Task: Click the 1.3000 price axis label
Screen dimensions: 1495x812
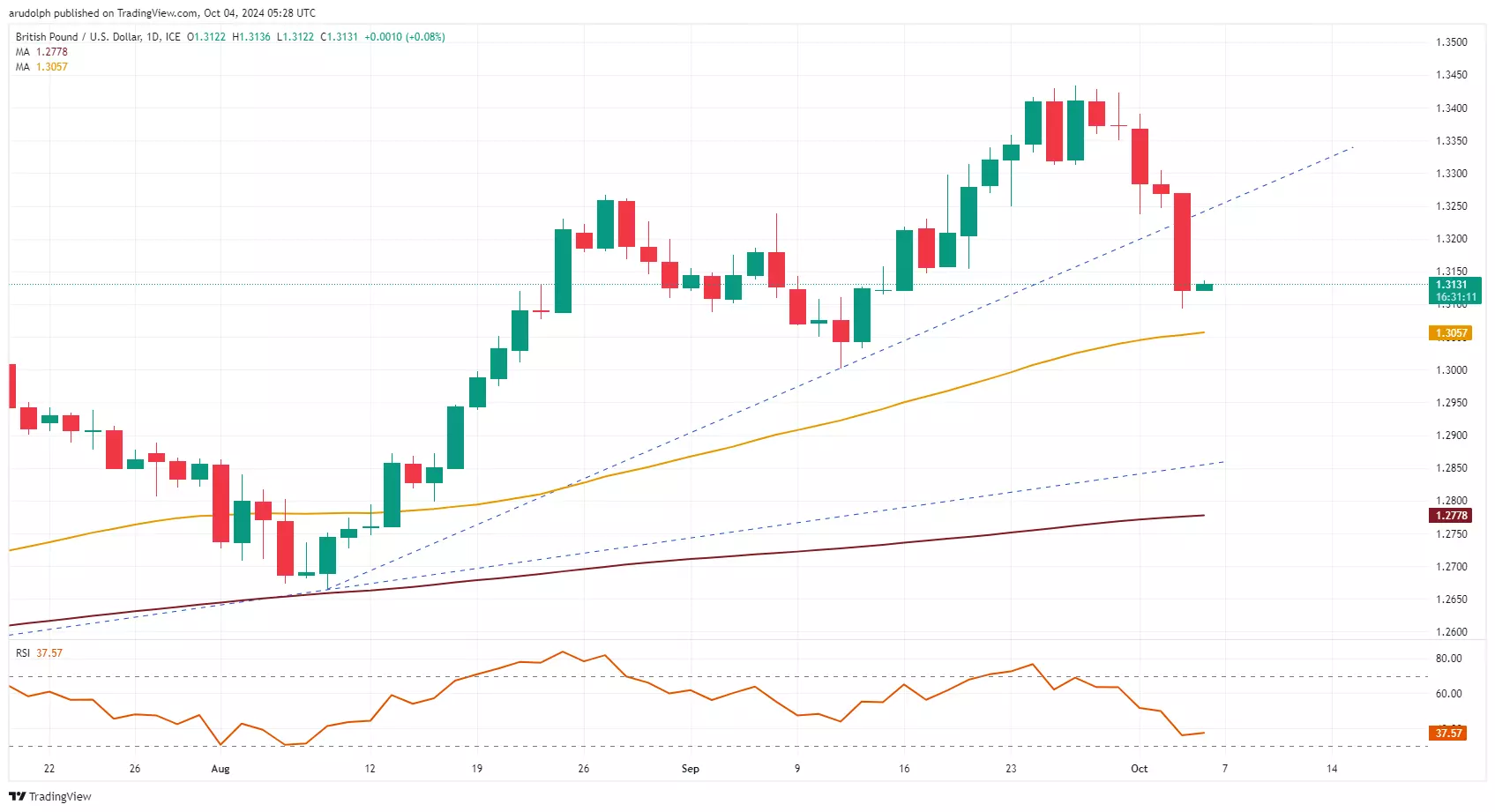Action: coord(1452,370)
